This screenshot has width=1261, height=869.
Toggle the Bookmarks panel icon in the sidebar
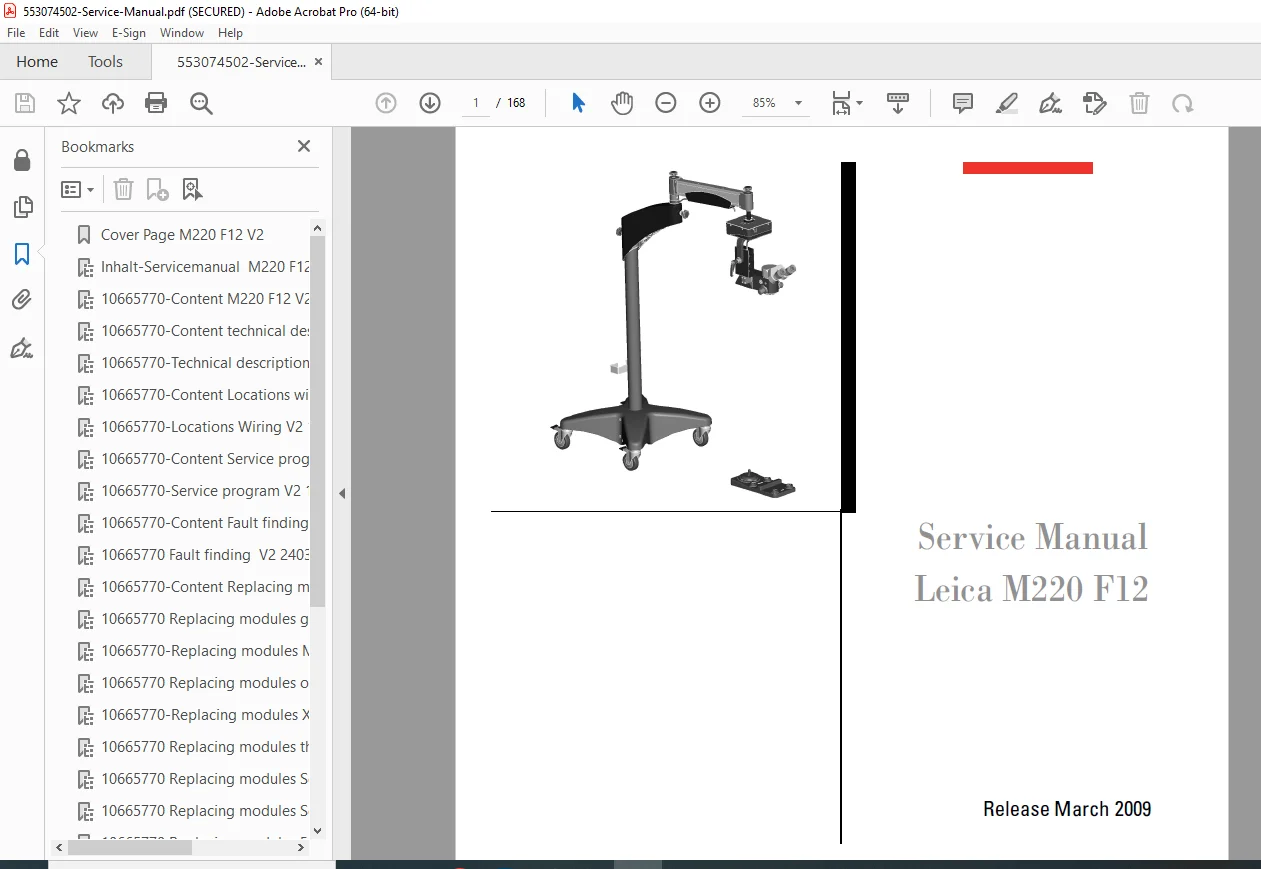22,254
